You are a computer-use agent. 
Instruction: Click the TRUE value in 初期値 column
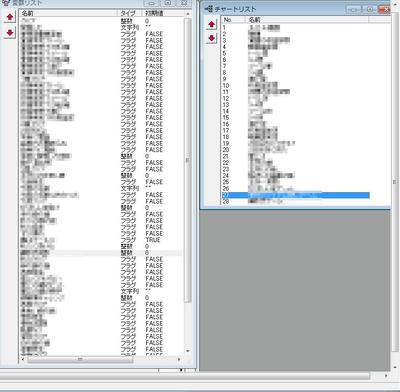153,240
